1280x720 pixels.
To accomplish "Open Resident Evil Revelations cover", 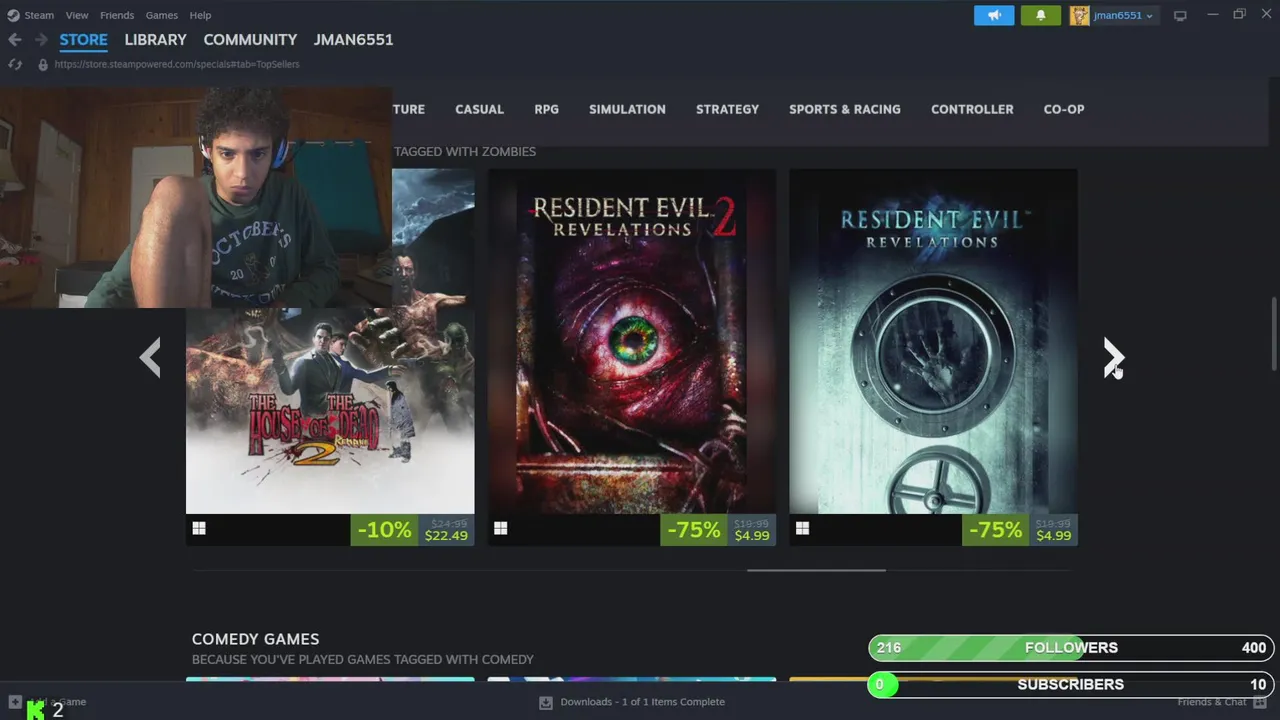I will 933,341.
